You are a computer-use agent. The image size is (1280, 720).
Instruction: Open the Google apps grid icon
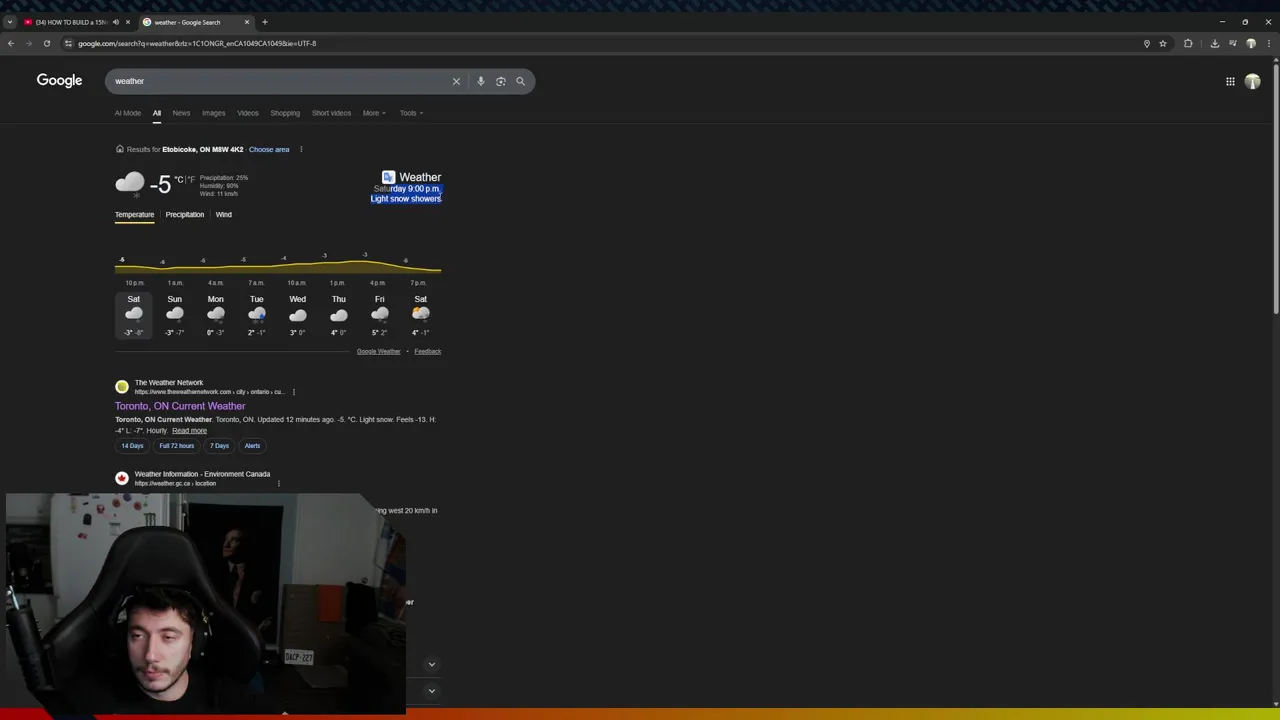point(1230,81)
